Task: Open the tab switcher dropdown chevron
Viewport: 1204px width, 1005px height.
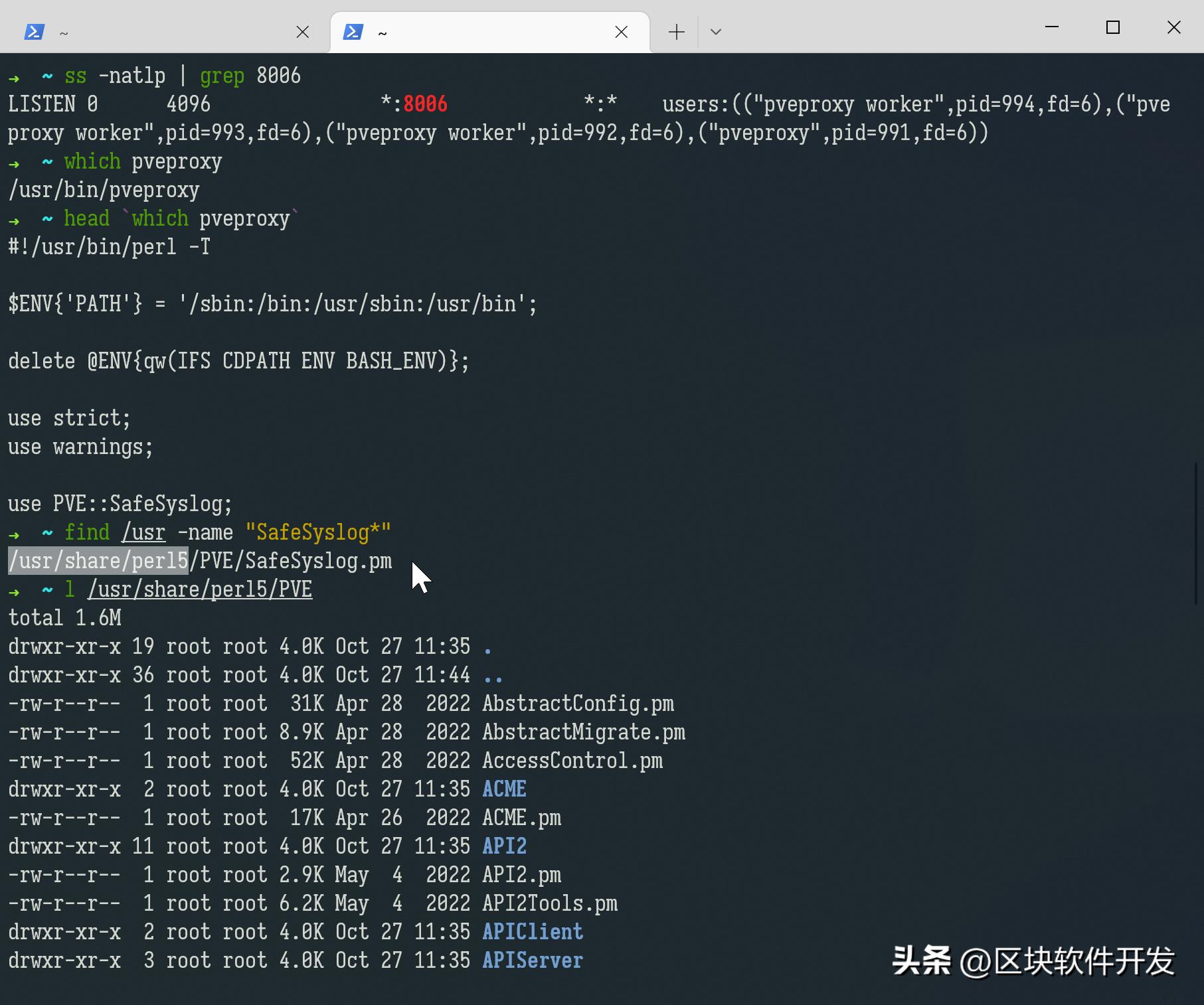Action: click(x=716, y=32)
